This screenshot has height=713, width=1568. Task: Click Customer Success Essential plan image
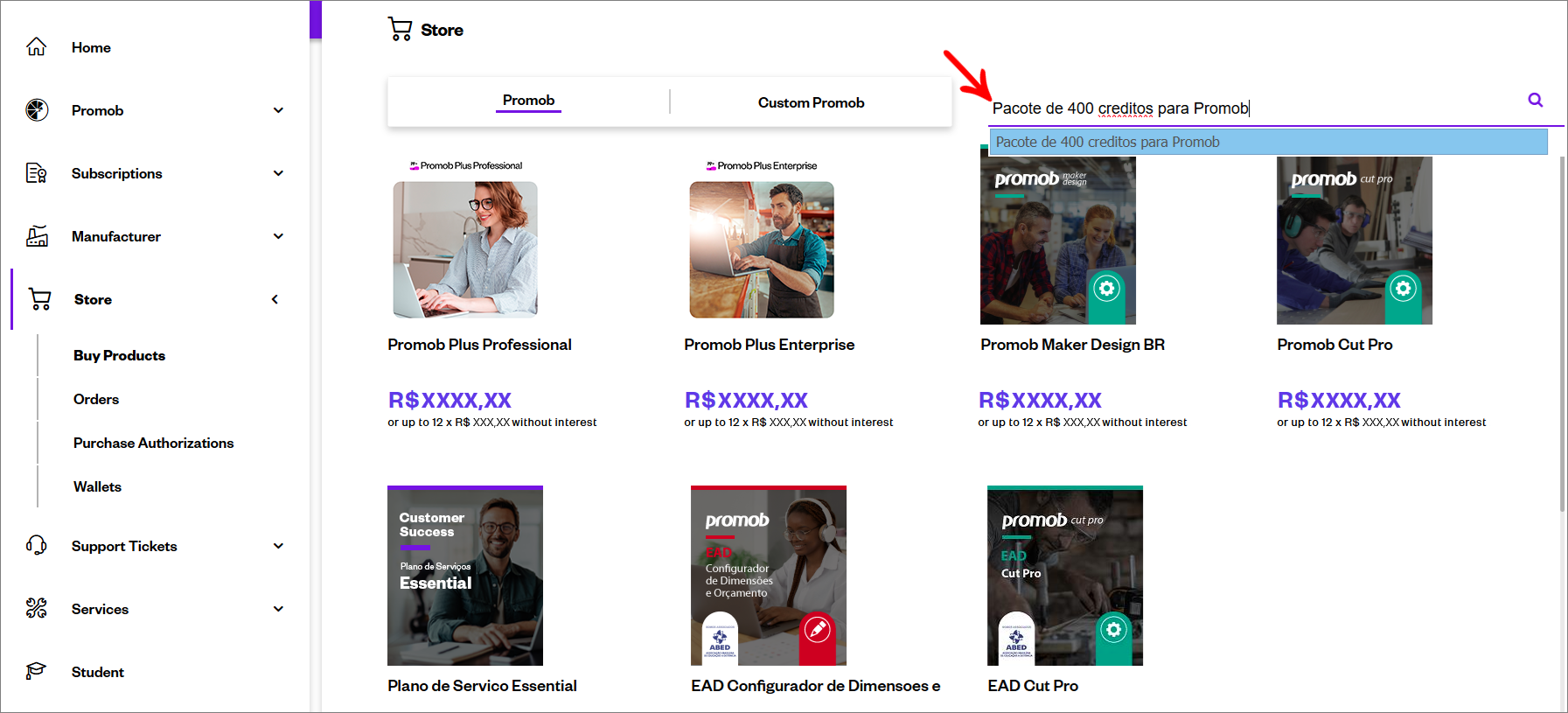[465, 576]
